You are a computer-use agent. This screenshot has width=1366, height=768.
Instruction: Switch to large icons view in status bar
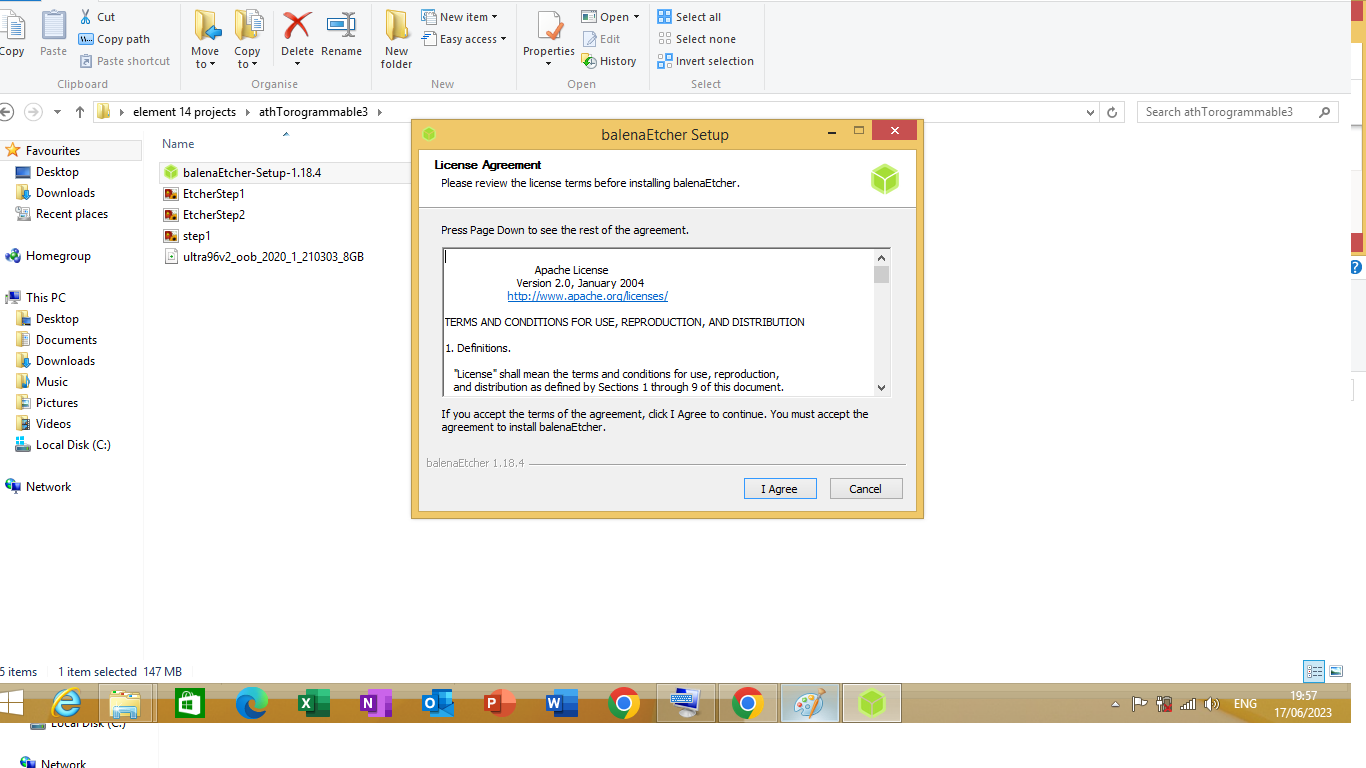(1336, 672)
